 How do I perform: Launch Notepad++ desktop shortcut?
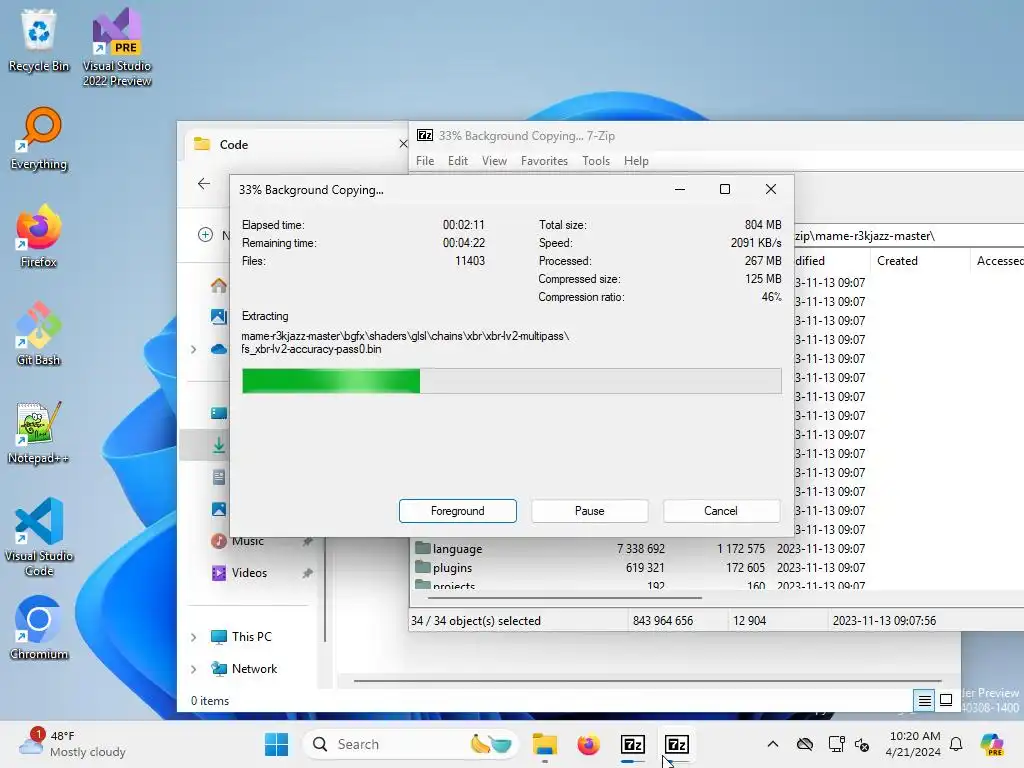(x=39, y=432)
